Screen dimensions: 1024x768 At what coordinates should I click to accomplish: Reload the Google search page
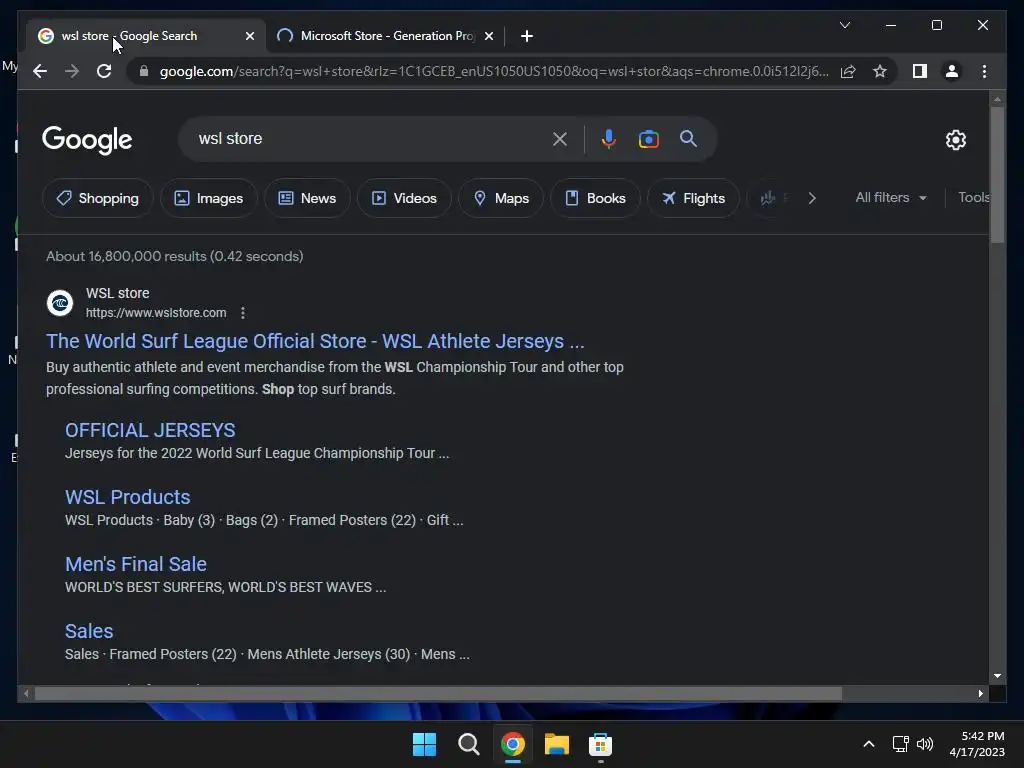pyautogui.click(x=104, y=71)
